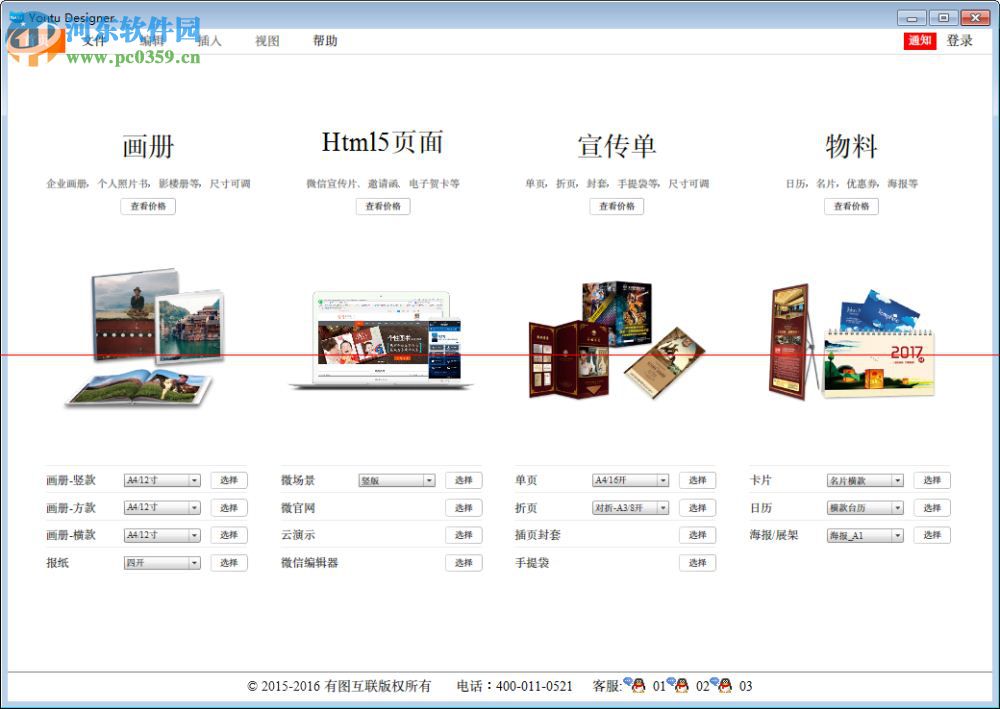This screenshot has width=1000, height=709.
Task: Click the 登录 link at top right
Action: [x=958, y=41]
